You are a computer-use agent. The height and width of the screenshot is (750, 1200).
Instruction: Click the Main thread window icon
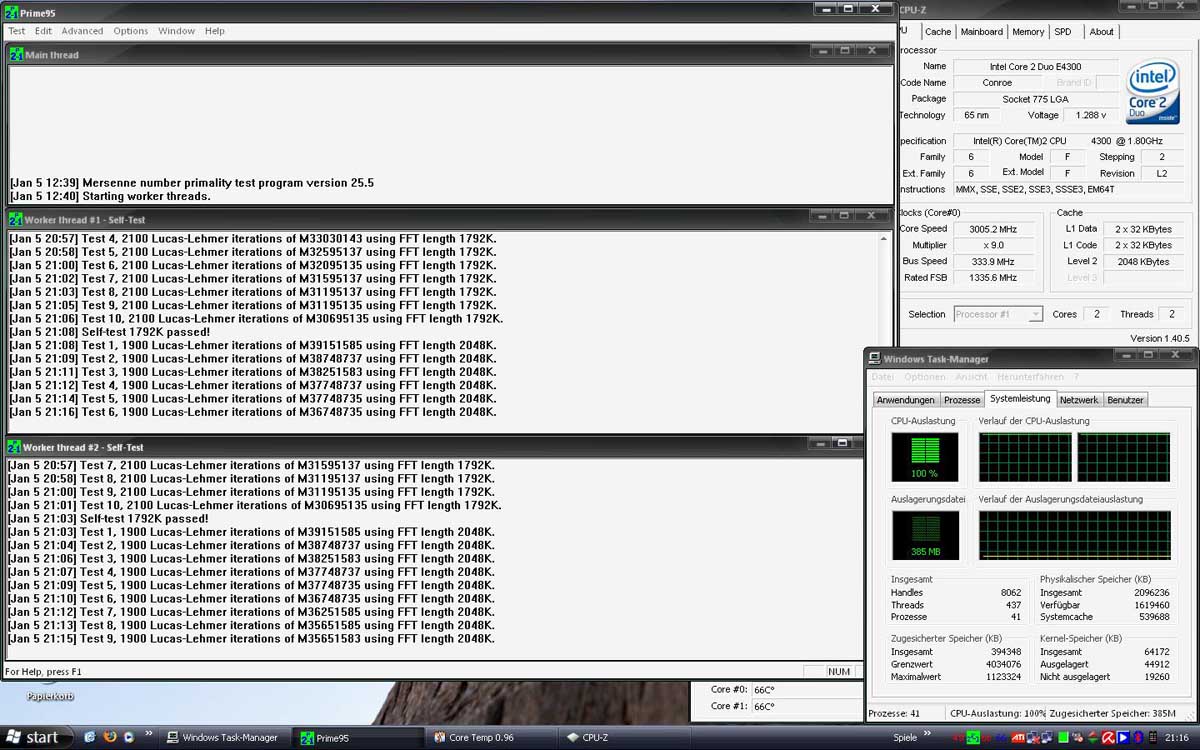[16, 54]
